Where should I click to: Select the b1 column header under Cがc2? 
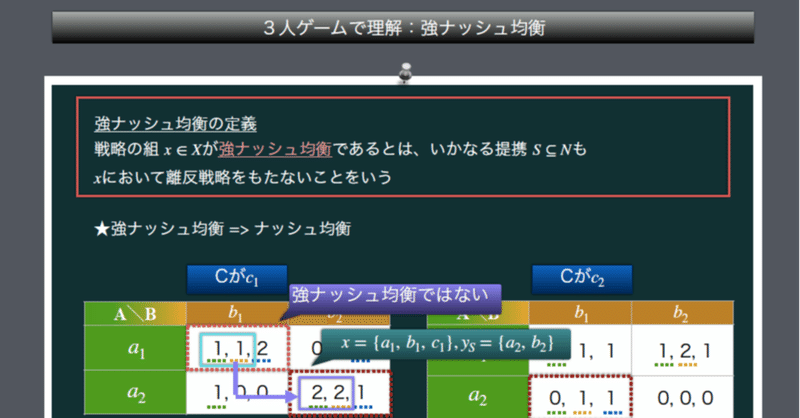click(580, 312)
